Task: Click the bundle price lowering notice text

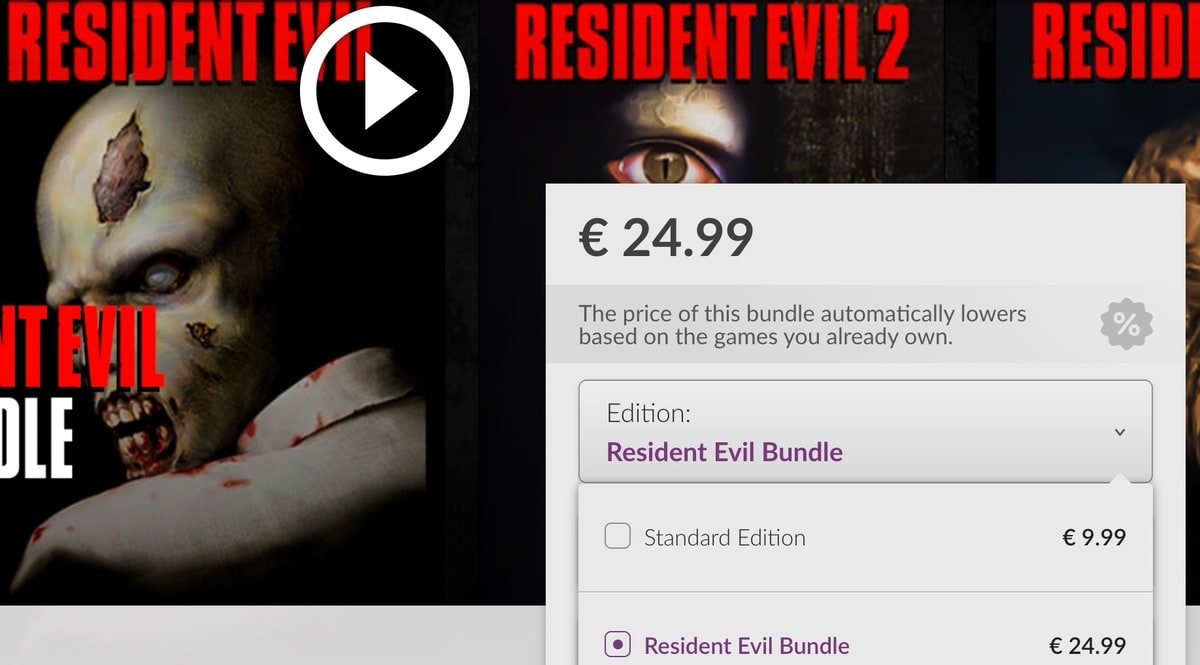Action: click(802, 325)
